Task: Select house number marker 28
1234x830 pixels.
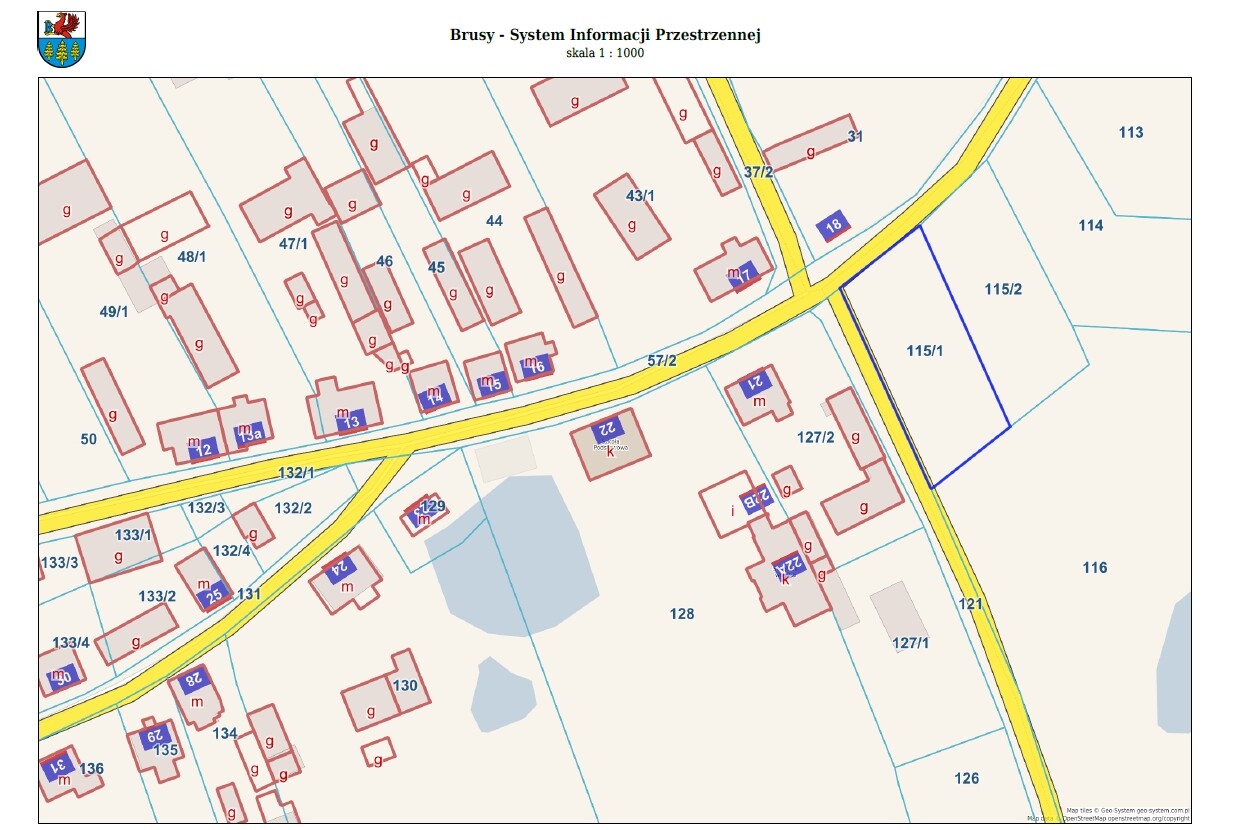Action: point(192,680)
